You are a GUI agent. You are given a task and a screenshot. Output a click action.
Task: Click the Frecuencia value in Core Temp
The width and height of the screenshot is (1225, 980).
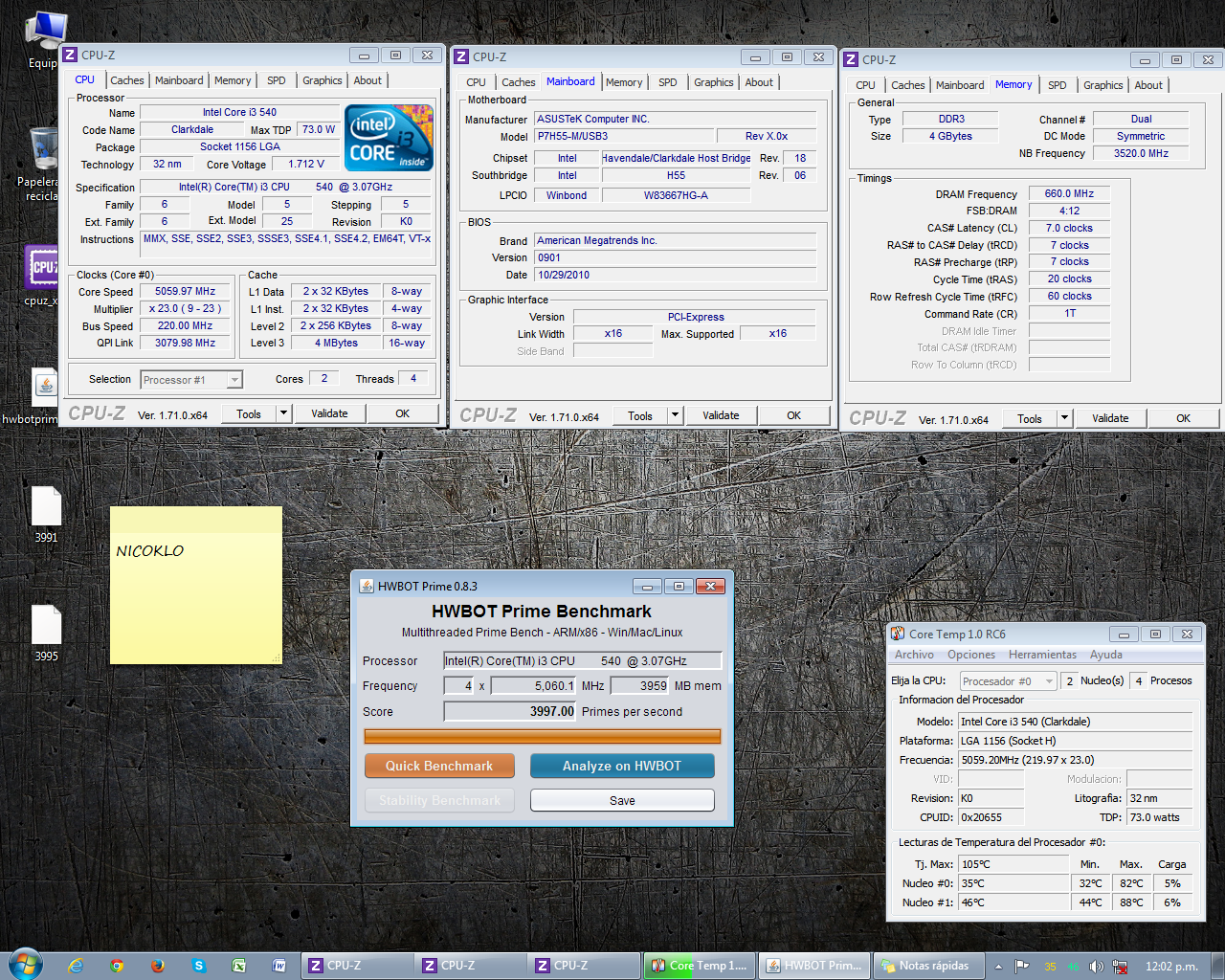click(x=1076, y=760)
